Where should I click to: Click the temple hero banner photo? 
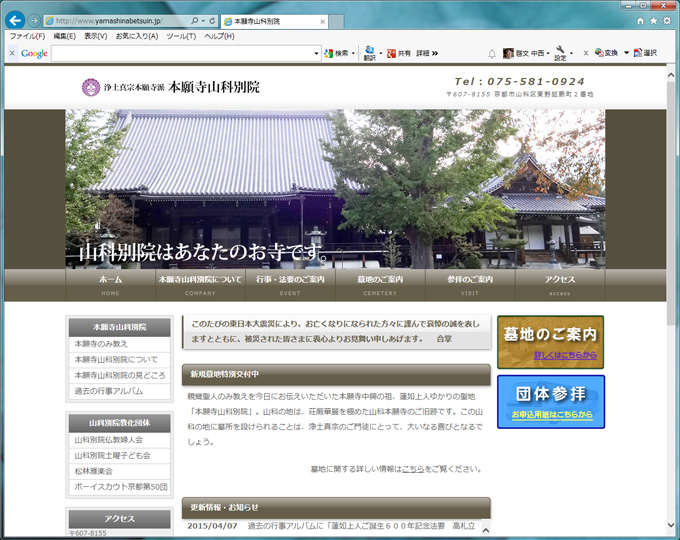coord(335,189)
